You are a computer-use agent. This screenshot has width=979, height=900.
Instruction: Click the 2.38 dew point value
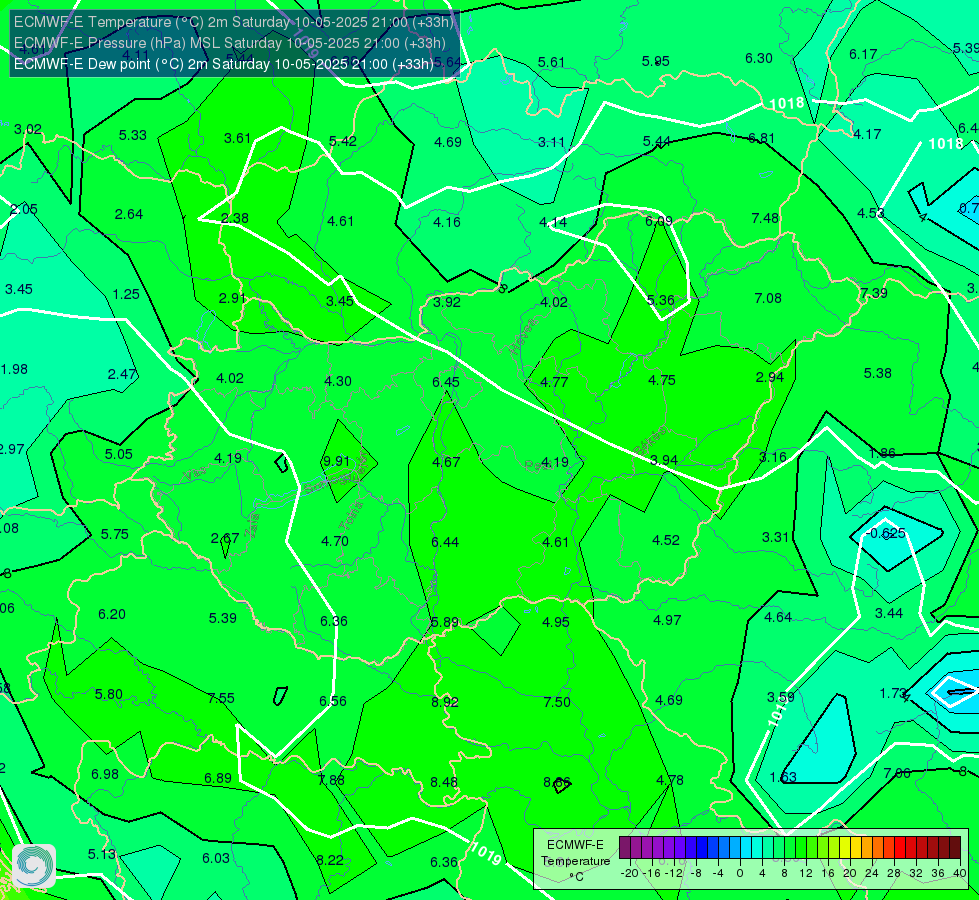(x=235, y=218)
